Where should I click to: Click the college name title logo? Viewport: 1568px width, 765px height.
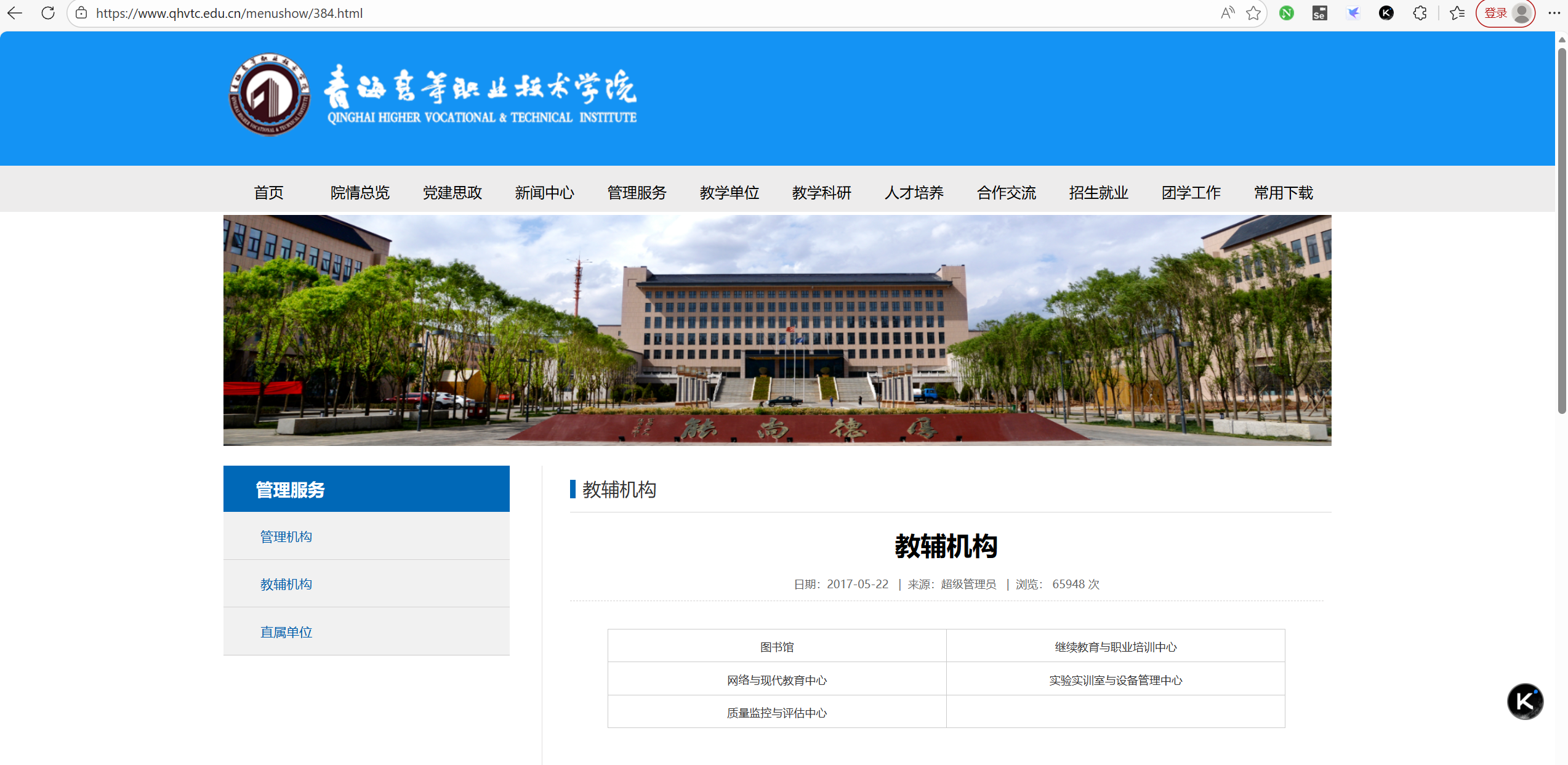click(481, 95)
